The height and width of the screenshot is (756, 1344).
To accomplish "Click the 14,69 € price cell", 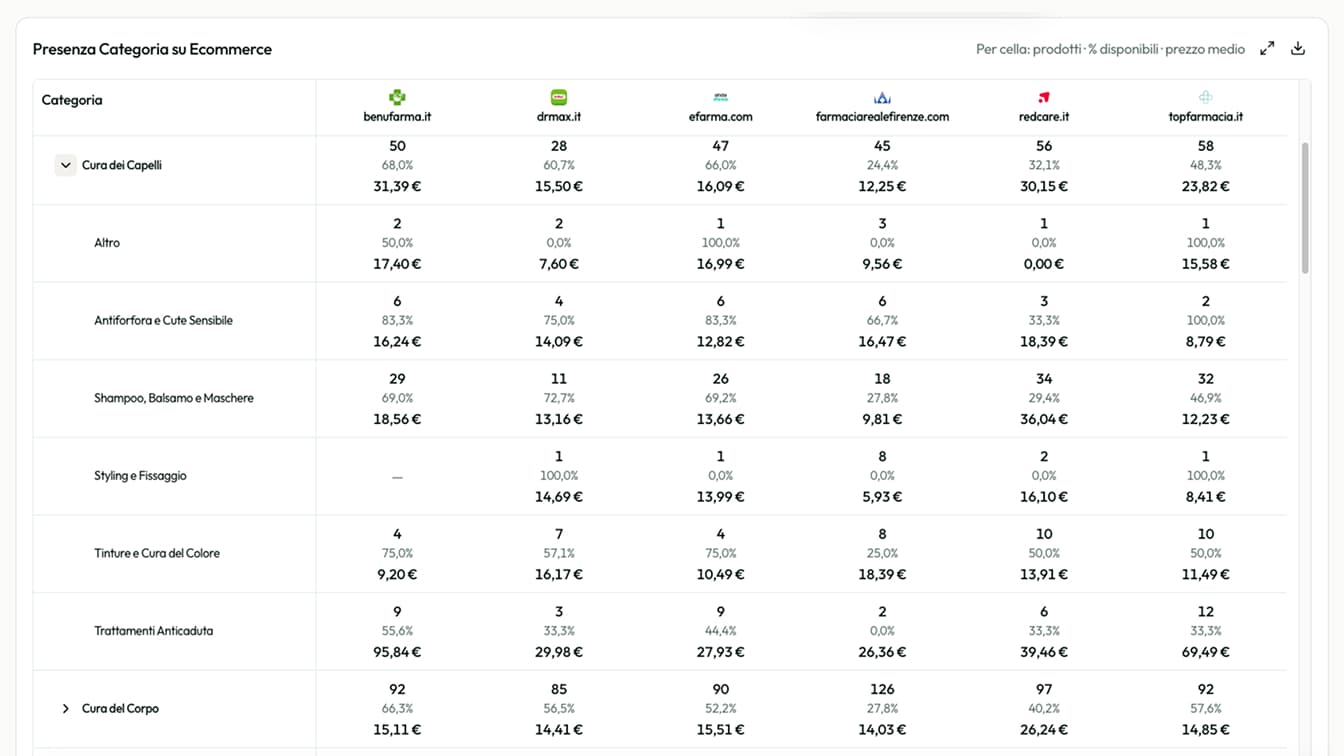I will click(559, 497).
